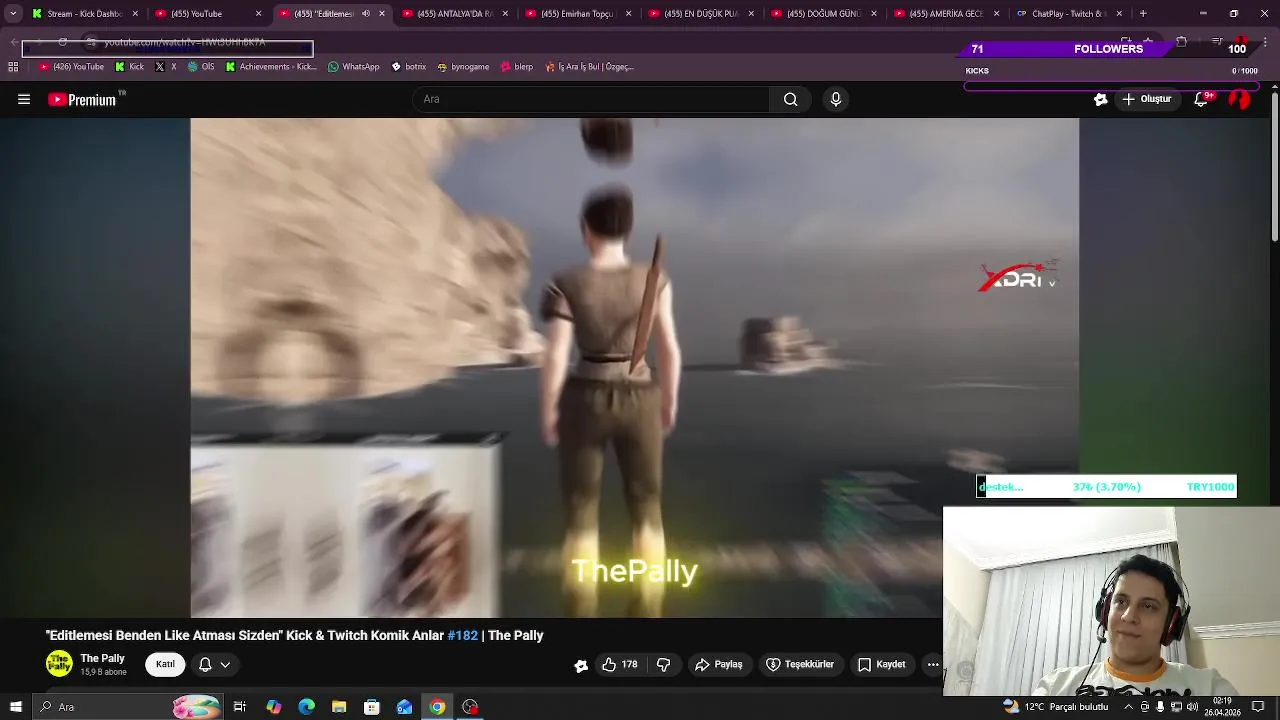Image resolution: width=1280 pixels, height=720 pixels.
Task: Open The Pally channel name link
Action: pos(102,658)
